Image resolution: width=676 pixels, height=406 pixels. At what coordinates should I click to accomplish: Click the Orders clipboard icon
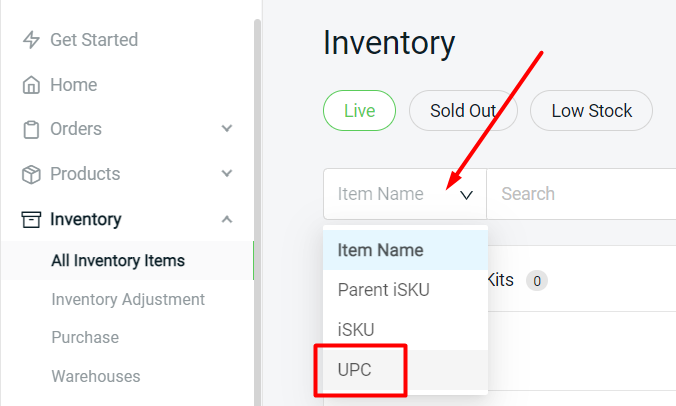point(31,129)
